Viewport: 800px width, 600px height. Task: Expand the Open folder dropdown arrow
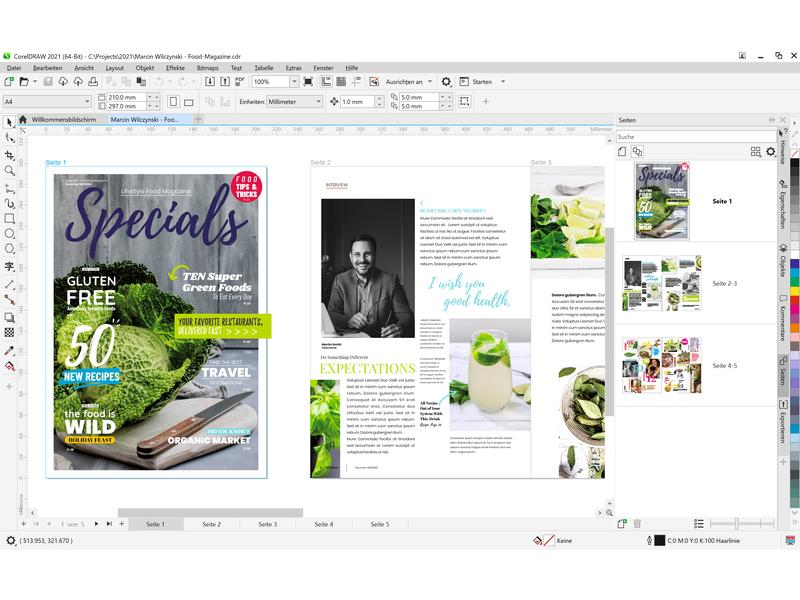coord(35,82)
